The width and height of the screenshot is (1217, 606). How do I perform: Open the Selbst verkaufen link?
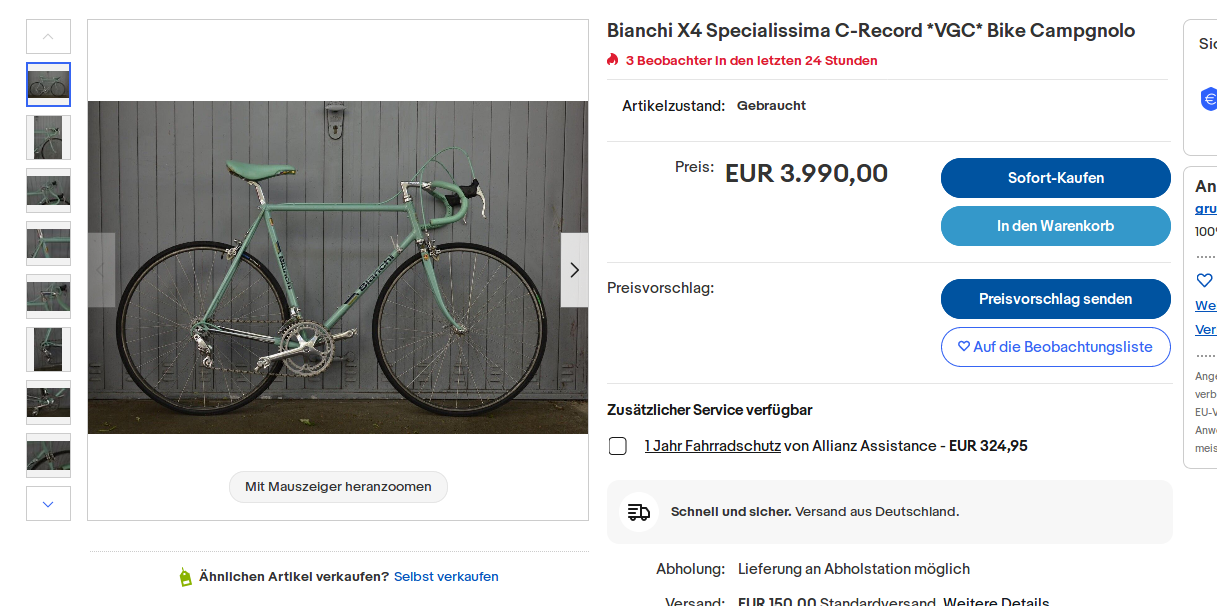coord(446,577)
